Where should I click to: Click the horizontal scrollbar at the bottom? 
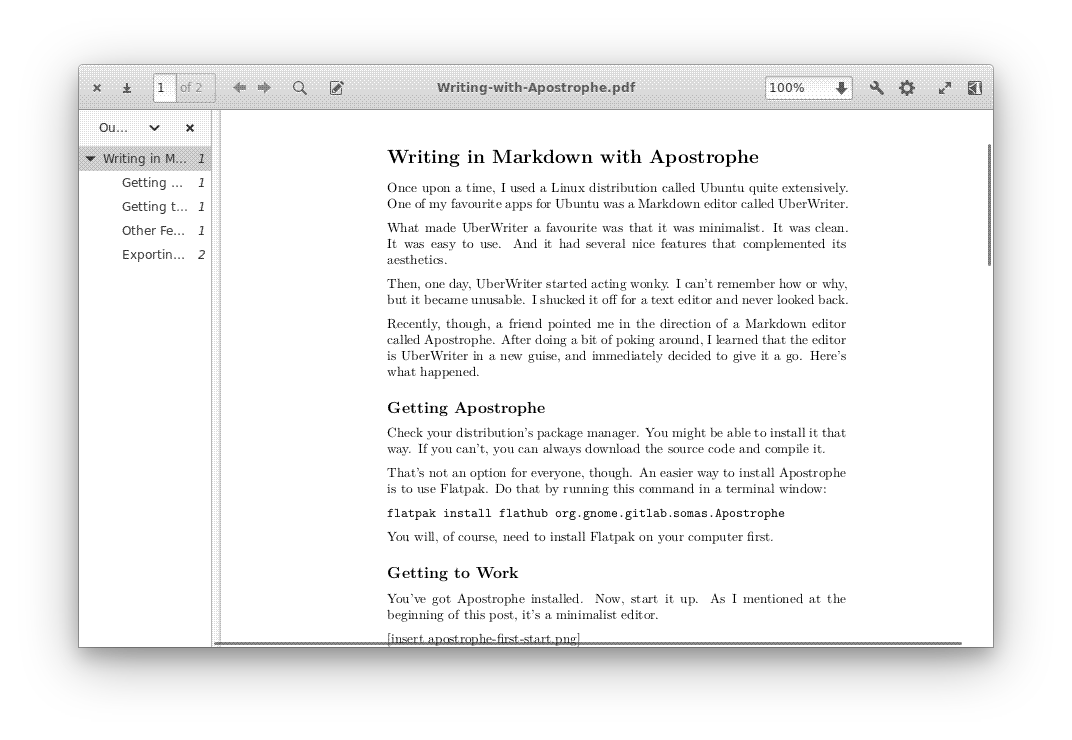pyautogui.click(x=588, y=644)
